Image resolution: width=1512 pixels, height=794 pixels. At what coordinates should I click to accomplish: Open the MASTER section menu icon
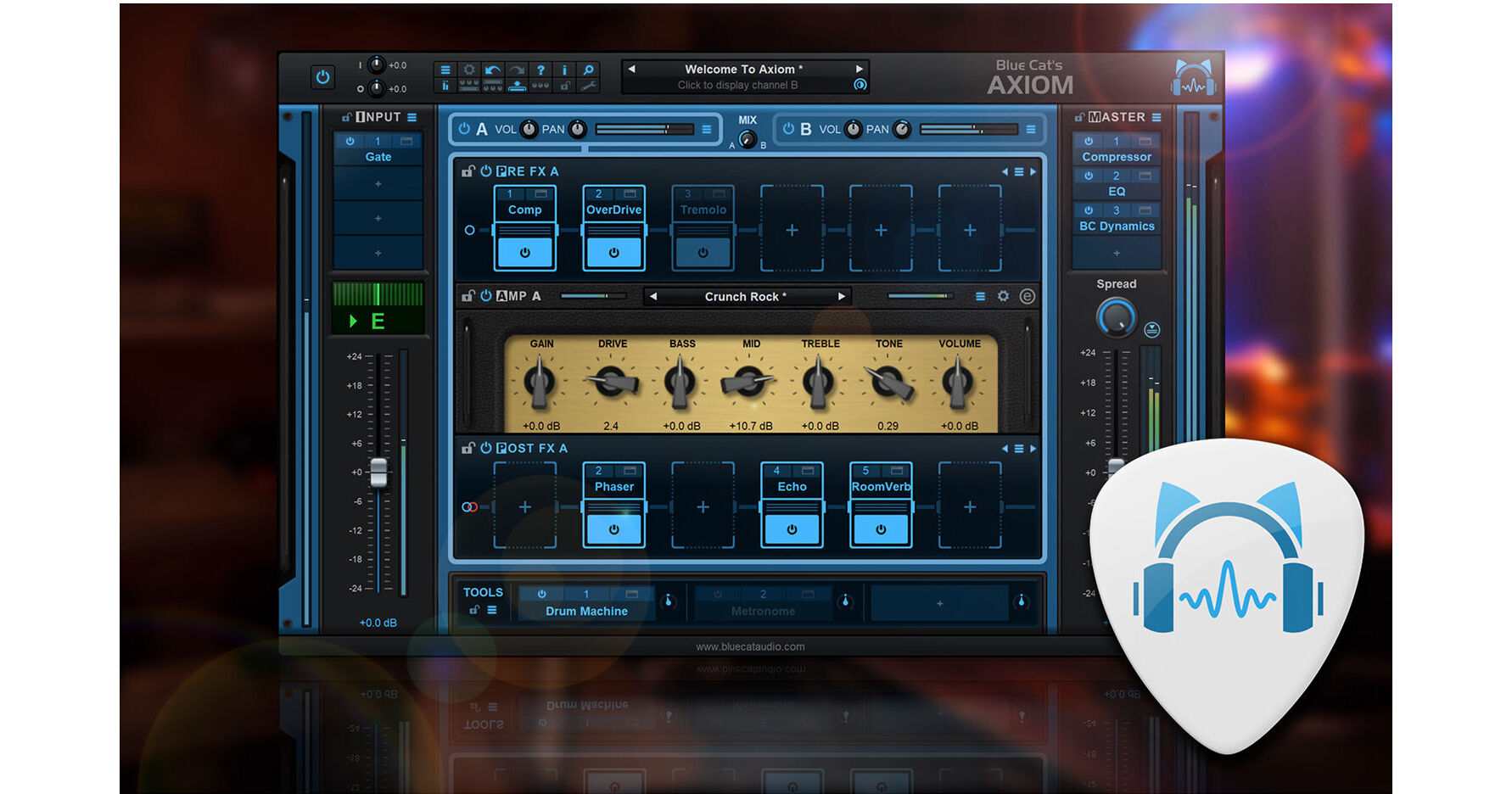(1156, 117)
